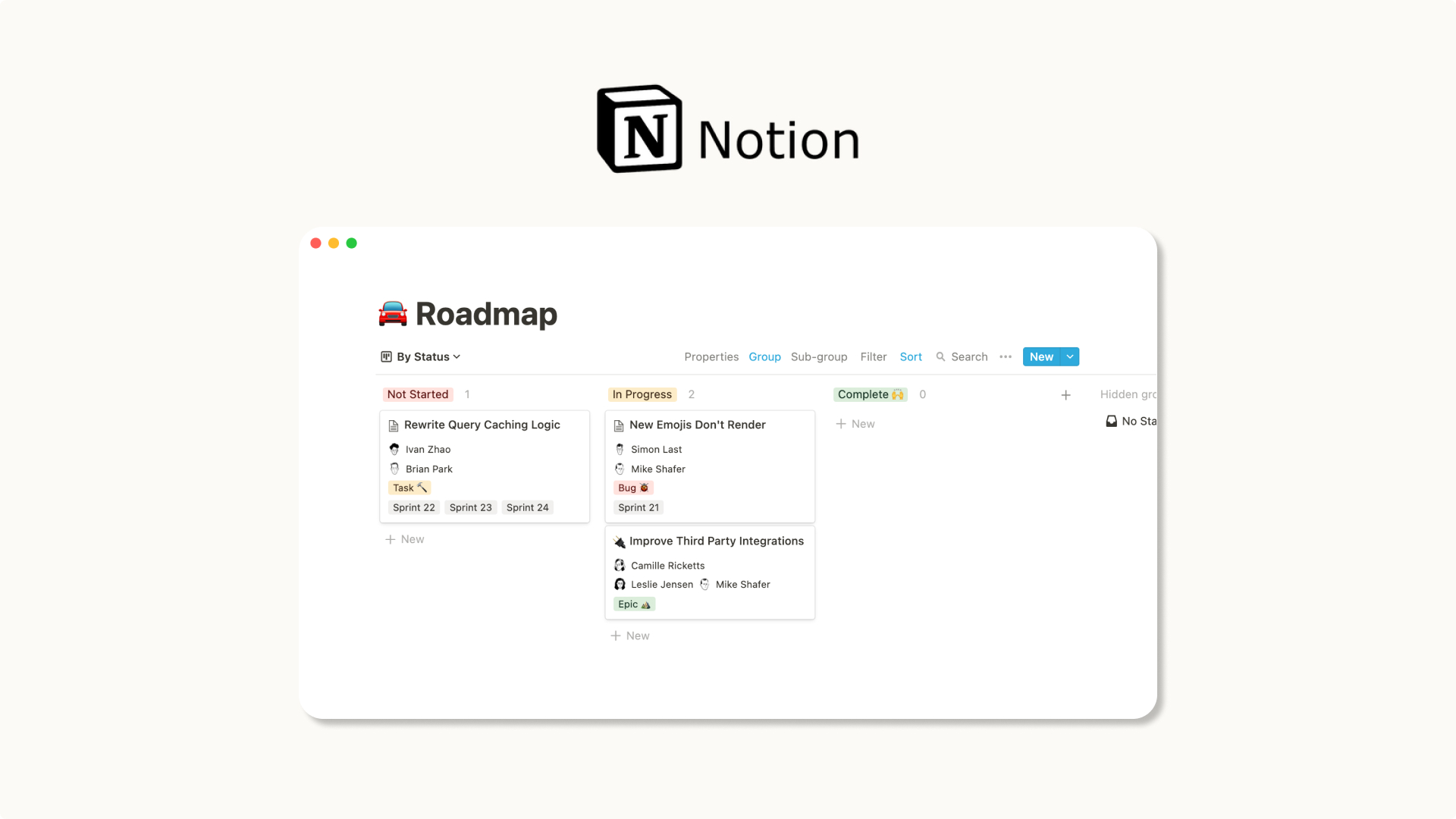Click Camille Ricketts' avatar
This screenshot has height=819, width=1456.
point(620,565)
